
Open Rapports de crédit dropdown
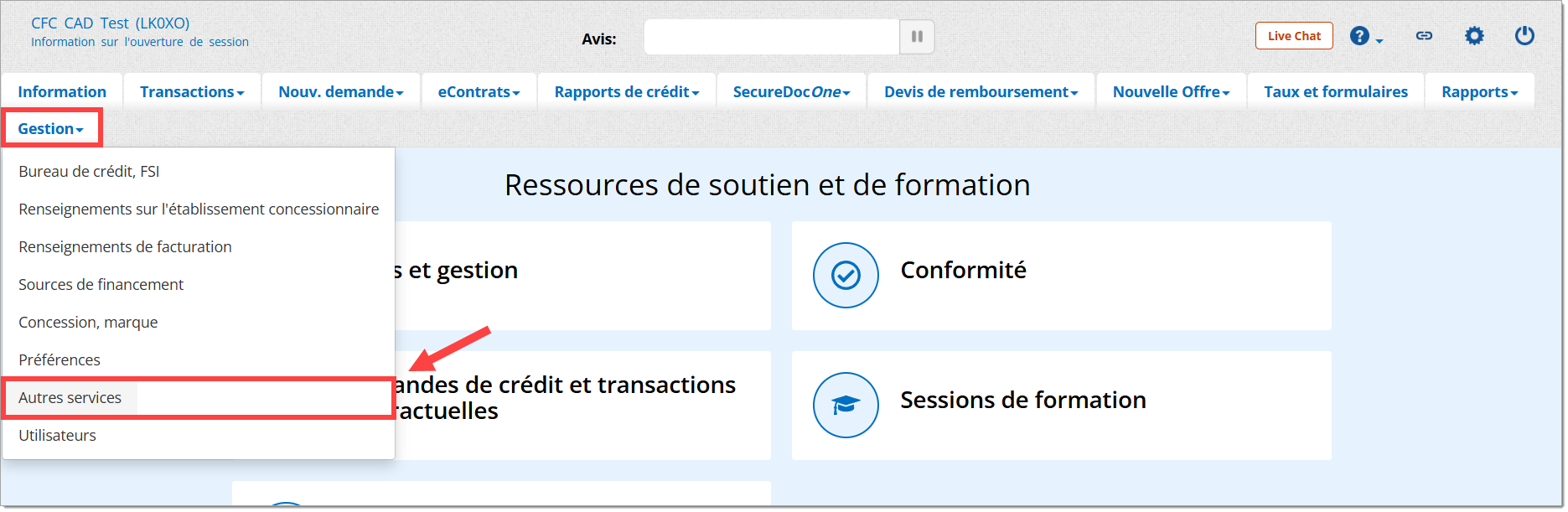[626, 92]
